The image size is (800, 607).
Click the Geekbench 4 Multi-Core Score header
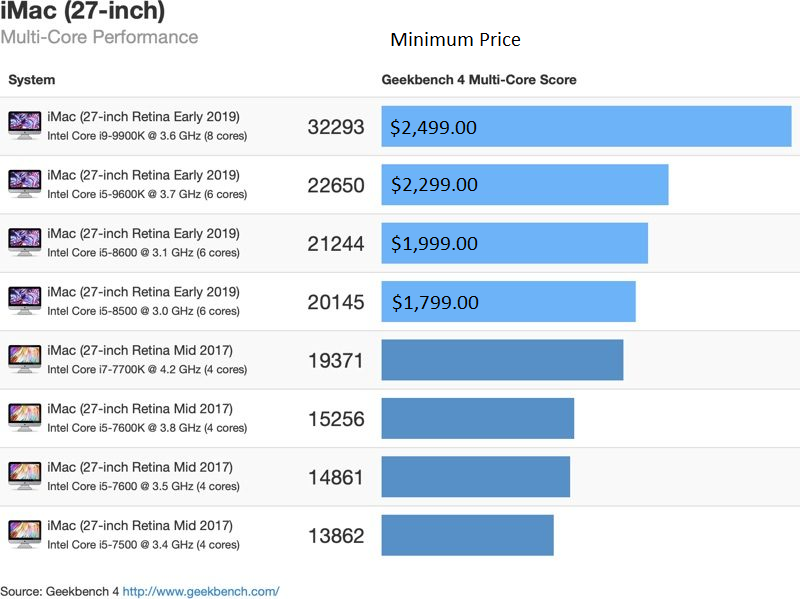479,80
